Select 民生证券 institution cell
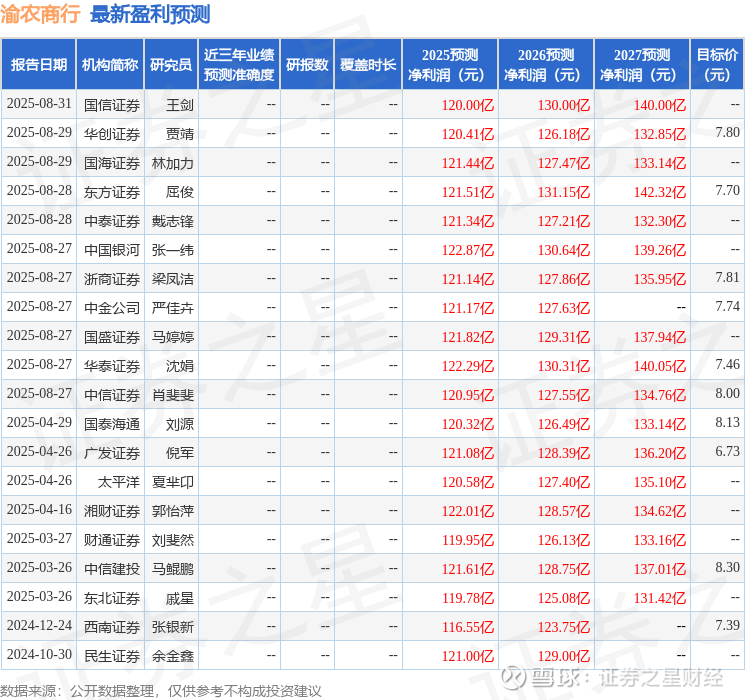Viewport: 745px width, 700px height. click(112, 656)
